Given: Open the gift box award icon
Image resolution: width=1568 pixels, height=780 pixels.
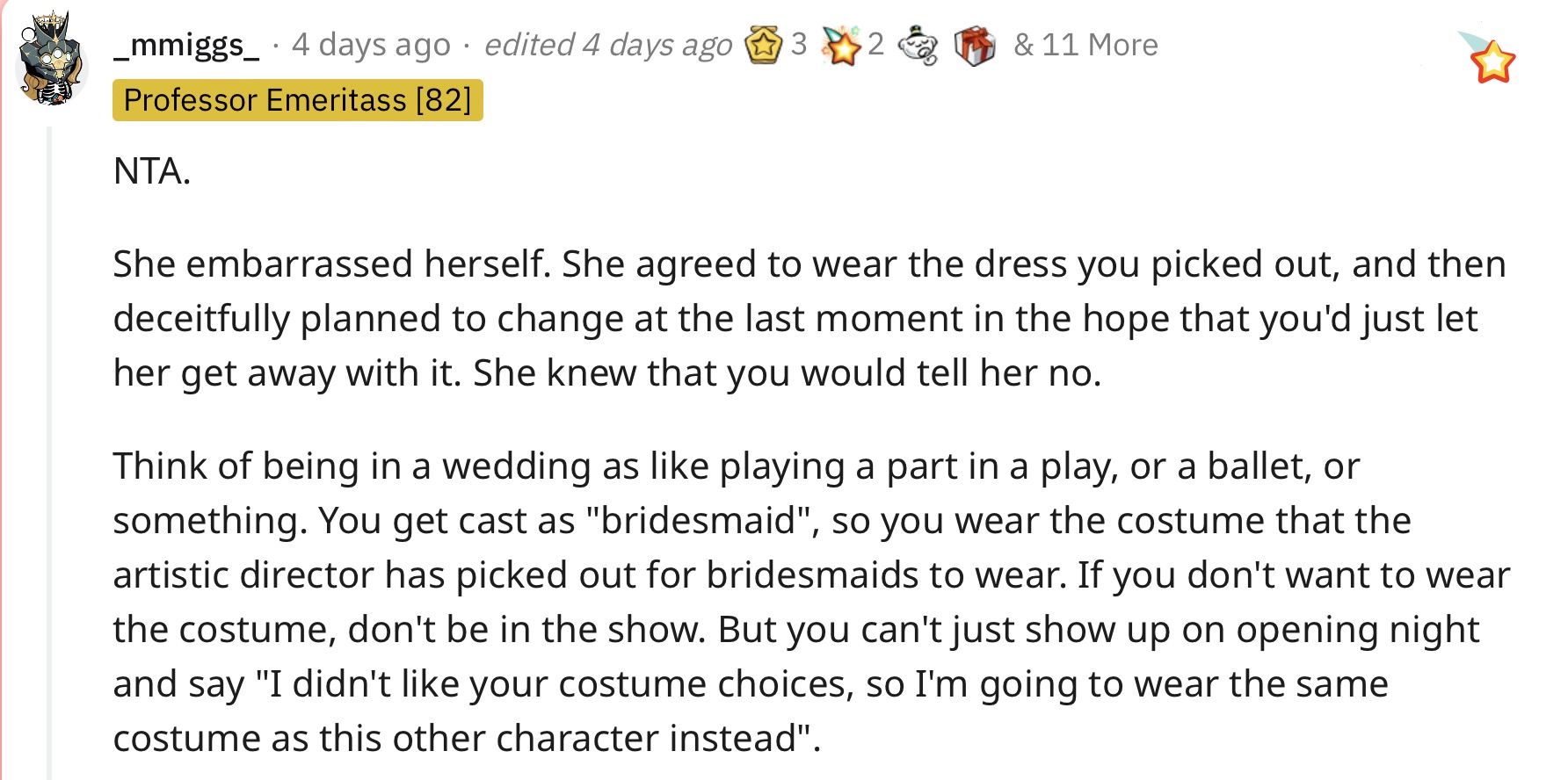Looking at the screenshot, I should click(x=975, y=46).
